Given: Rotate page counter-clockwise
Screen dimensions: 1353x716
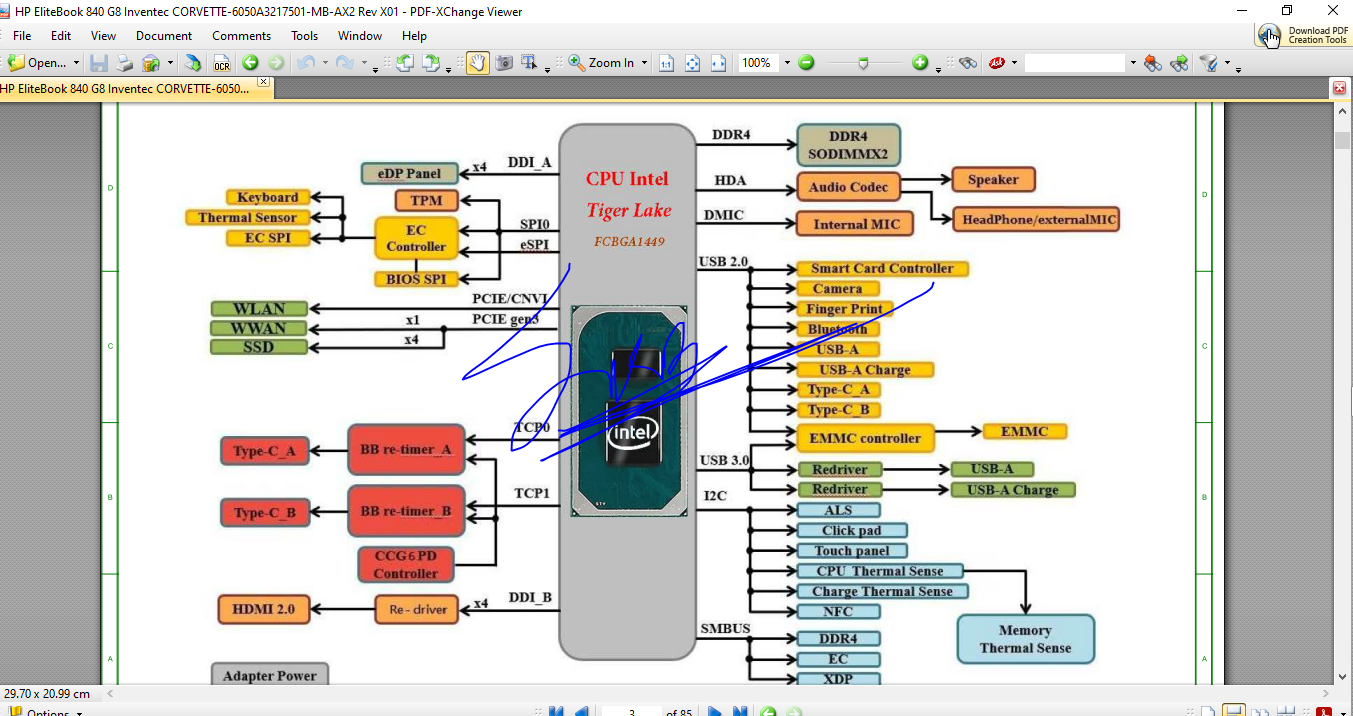Looking at the screenshot, I should click(404, 62).
